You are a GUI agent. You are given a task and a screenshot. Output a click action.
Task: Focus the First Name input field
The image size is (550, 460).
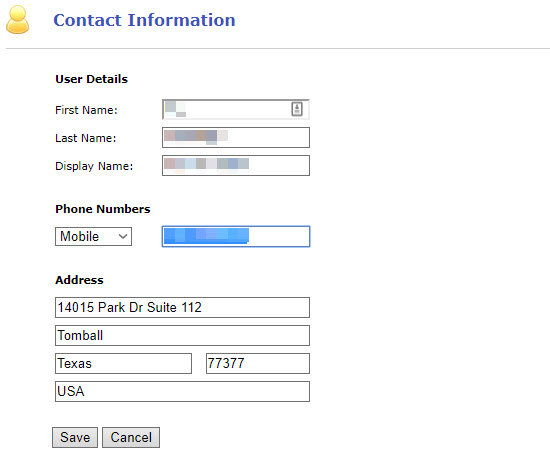(x=236, y=109)
